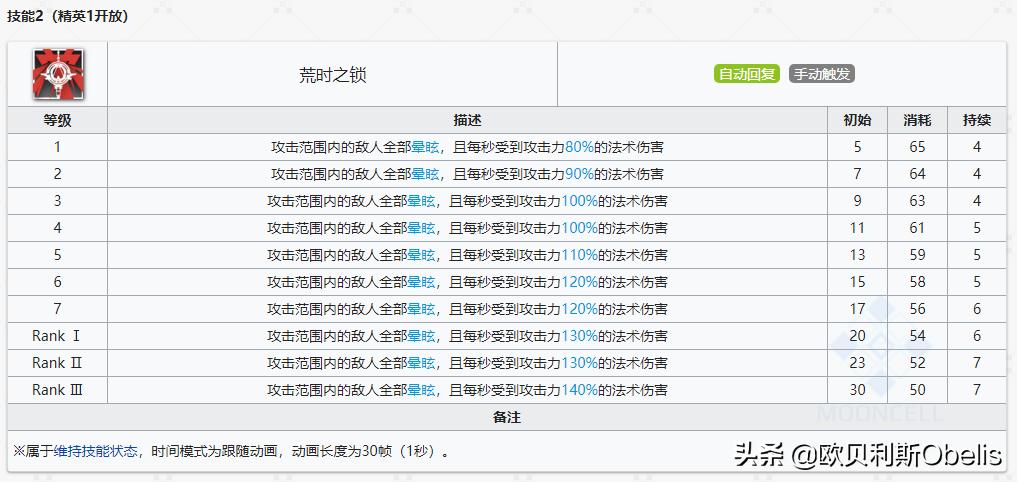
Task: Click the 消耗 column header
Action: [x=917, y=121]
